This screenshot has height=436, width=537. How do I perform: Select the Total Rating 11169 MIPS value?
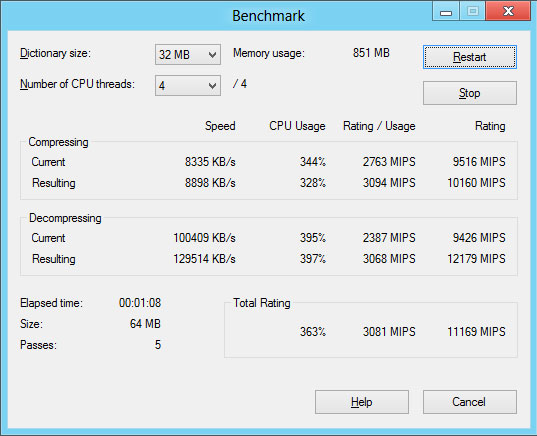click(476, 332)
